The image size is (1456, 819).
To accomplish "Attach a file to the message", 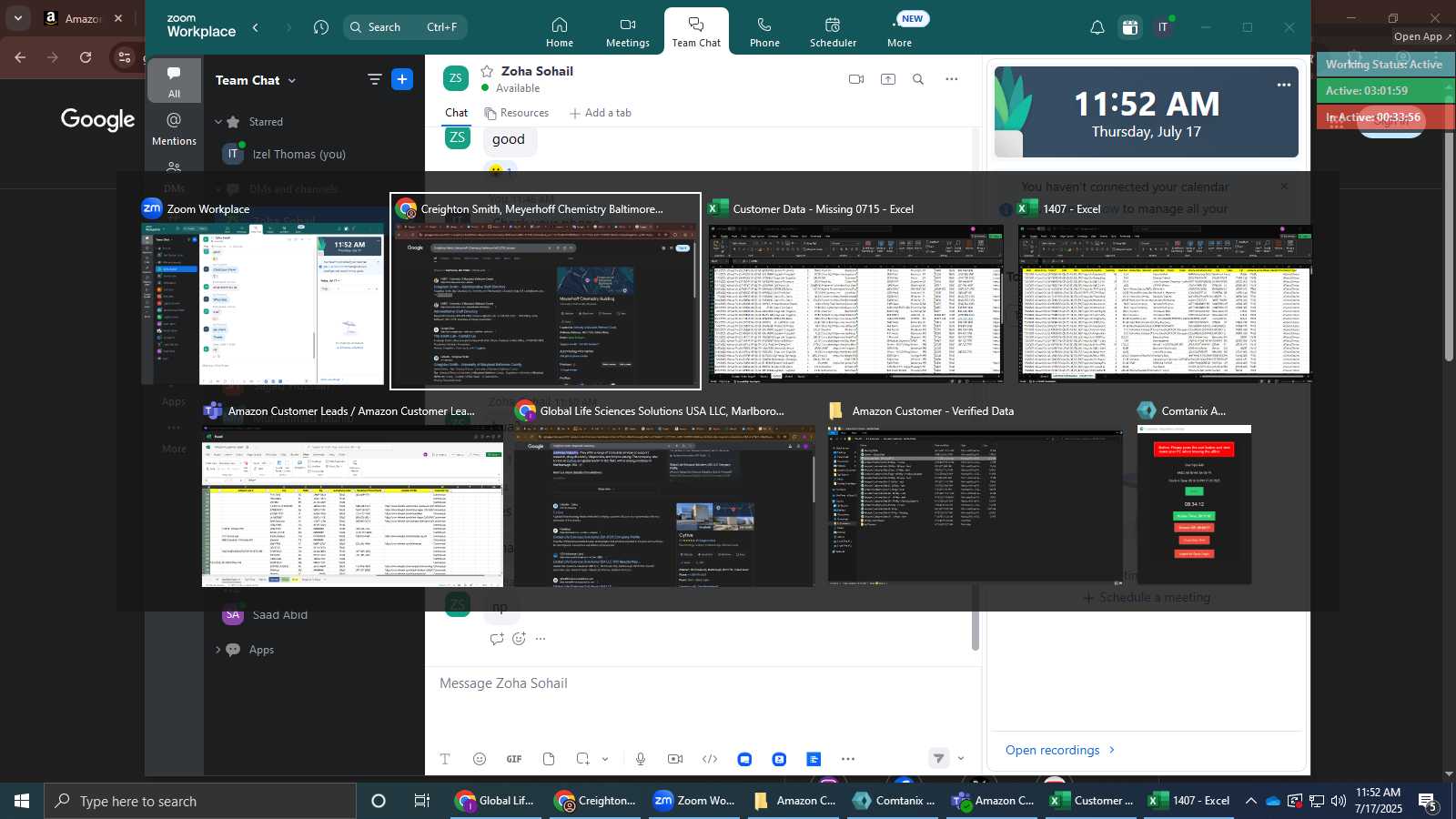I will coord(549,759).
